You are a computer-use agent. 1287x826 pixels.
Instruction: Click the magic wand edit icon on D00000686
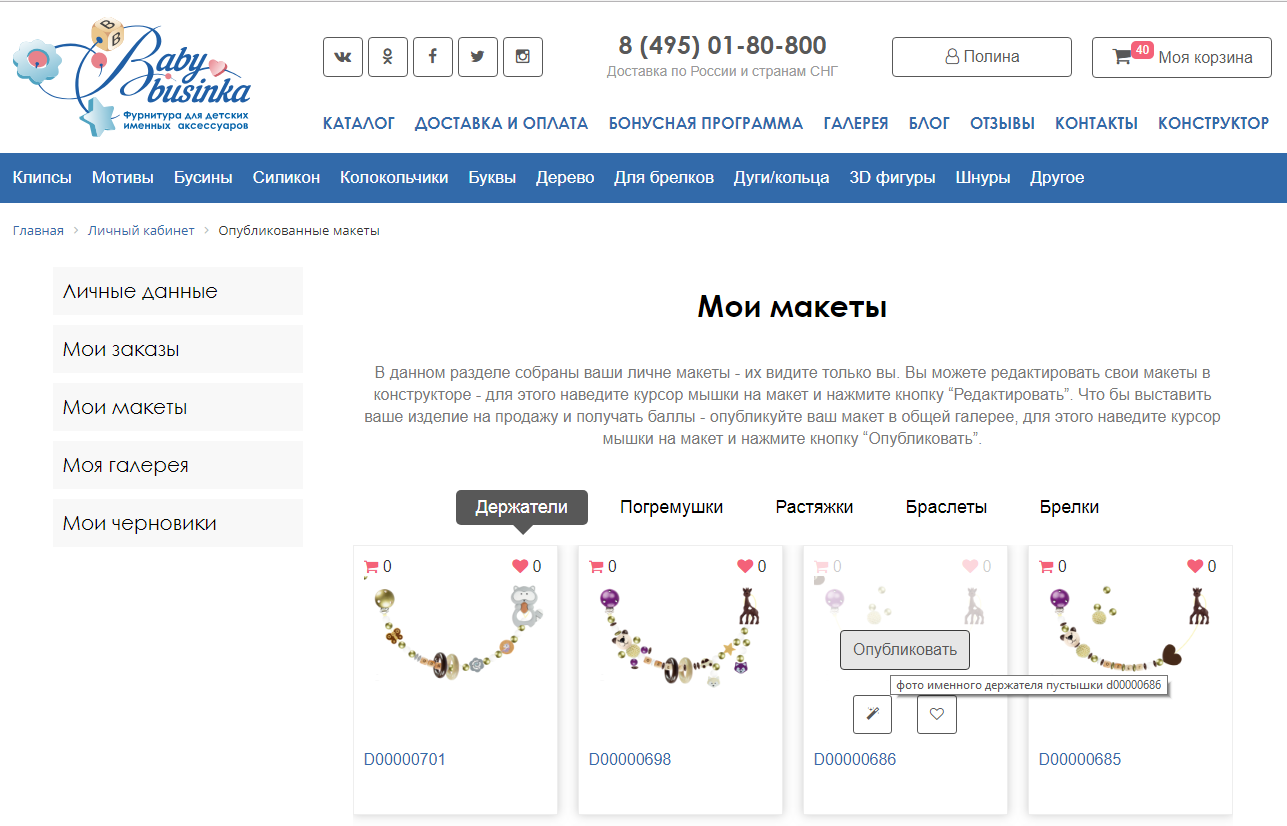tap(872, 714)
